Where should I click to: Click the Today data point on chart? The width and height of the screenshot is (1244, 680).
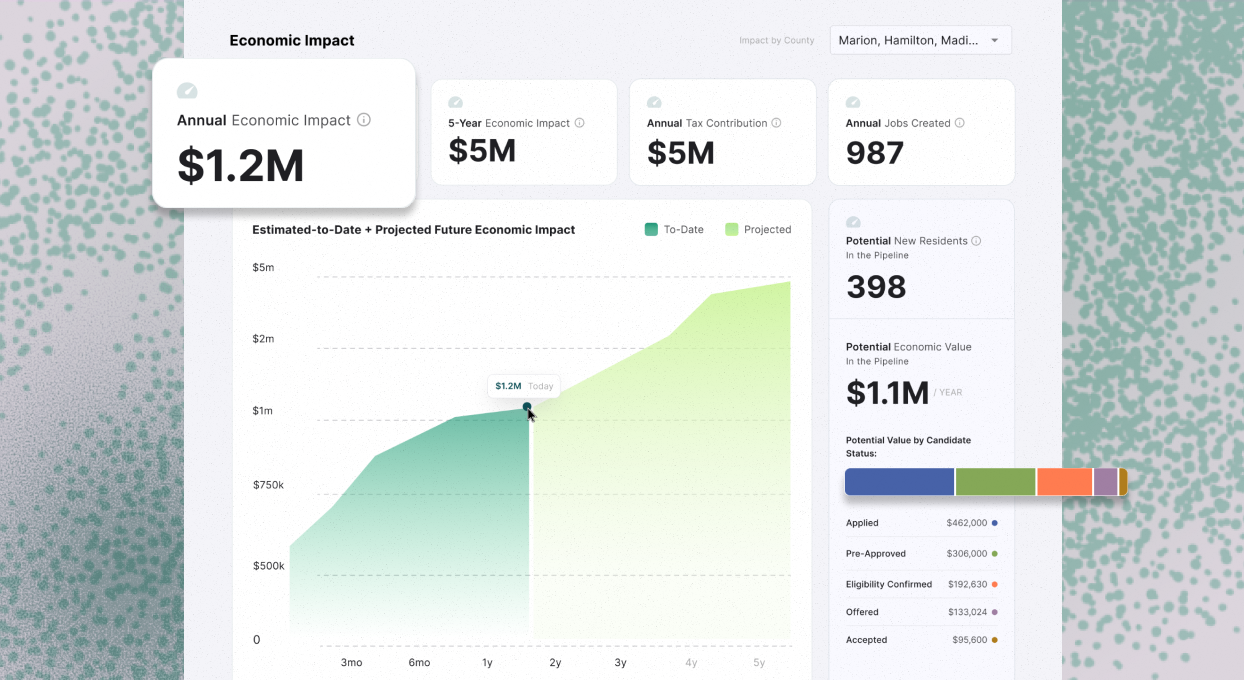pos(527,407)
